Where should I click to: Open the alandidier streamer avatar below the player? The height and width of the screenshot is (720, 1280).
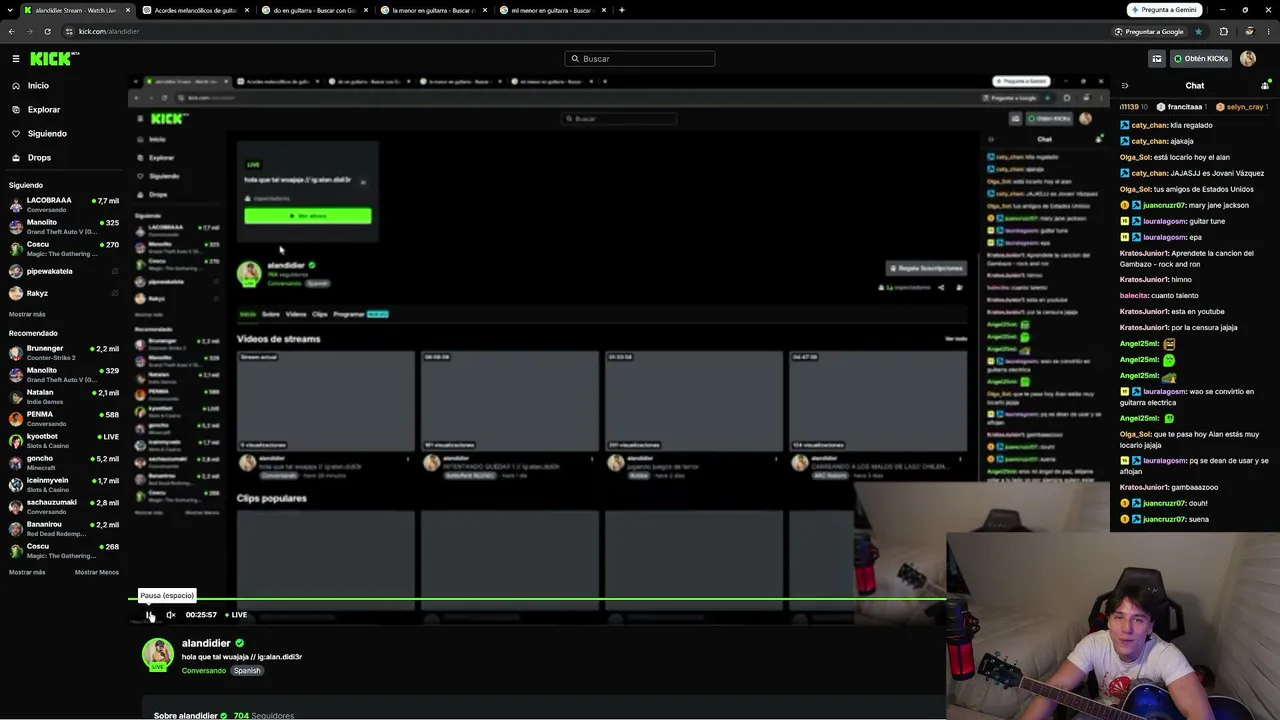[157, 654]
